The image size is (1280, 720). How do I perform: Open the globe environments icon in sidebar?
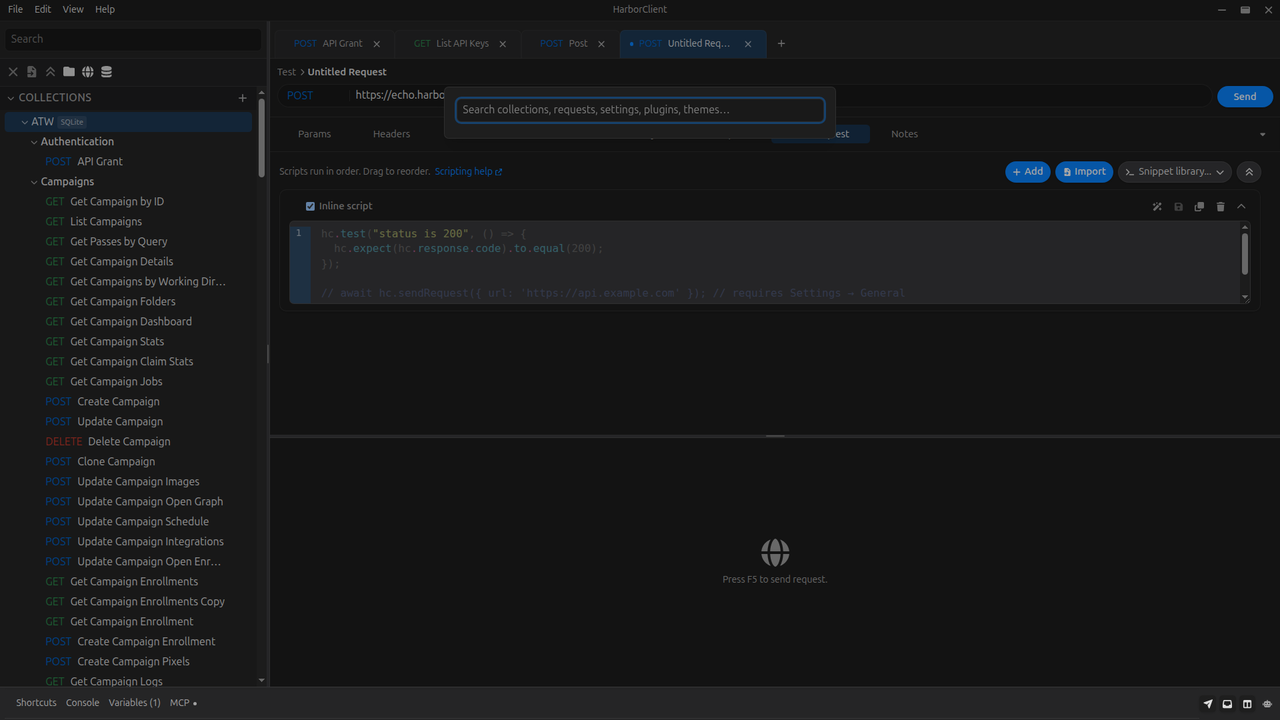coord(88,72)
